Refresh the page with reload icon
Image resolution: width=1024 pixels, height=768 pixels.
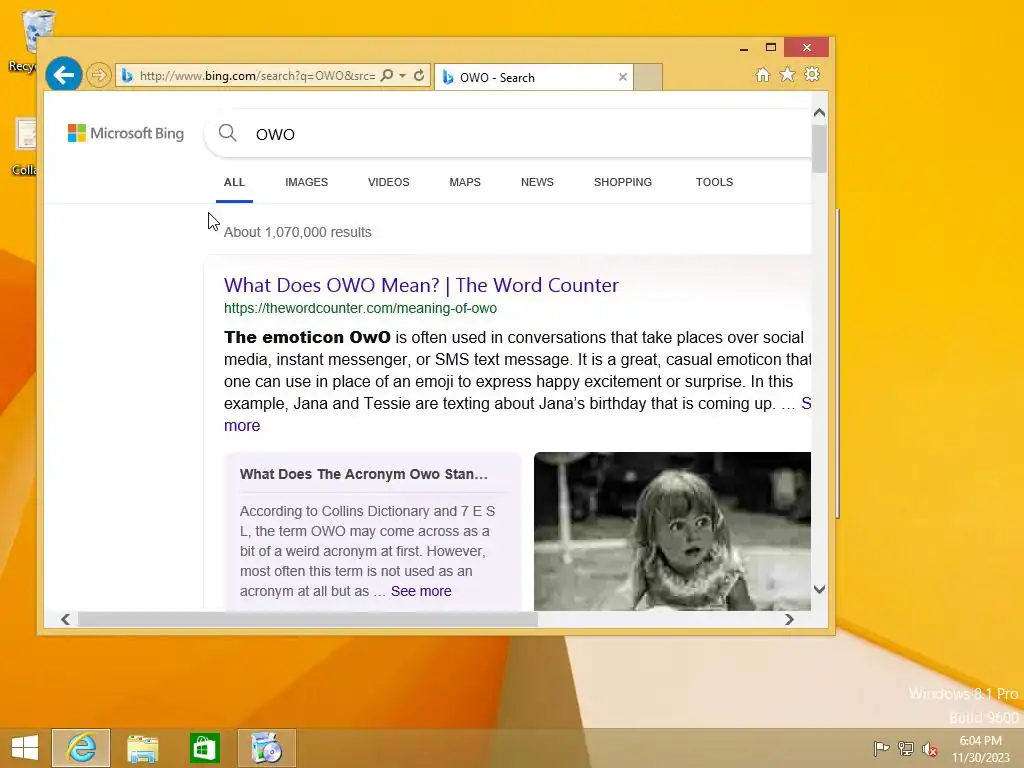tap(419, 76)
